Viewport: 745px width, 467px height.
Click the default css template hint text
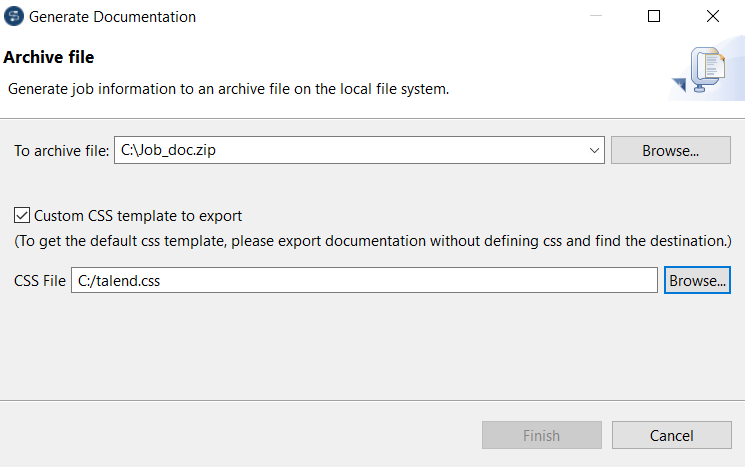point(372,241)
